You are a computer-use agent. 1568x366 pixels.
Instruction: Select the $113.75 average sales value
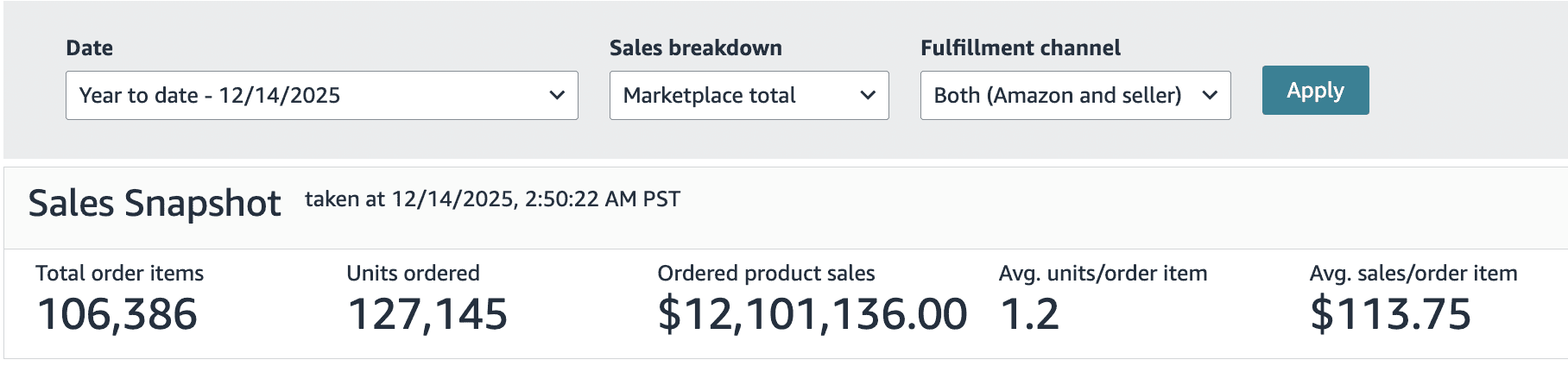(1390, 314)
